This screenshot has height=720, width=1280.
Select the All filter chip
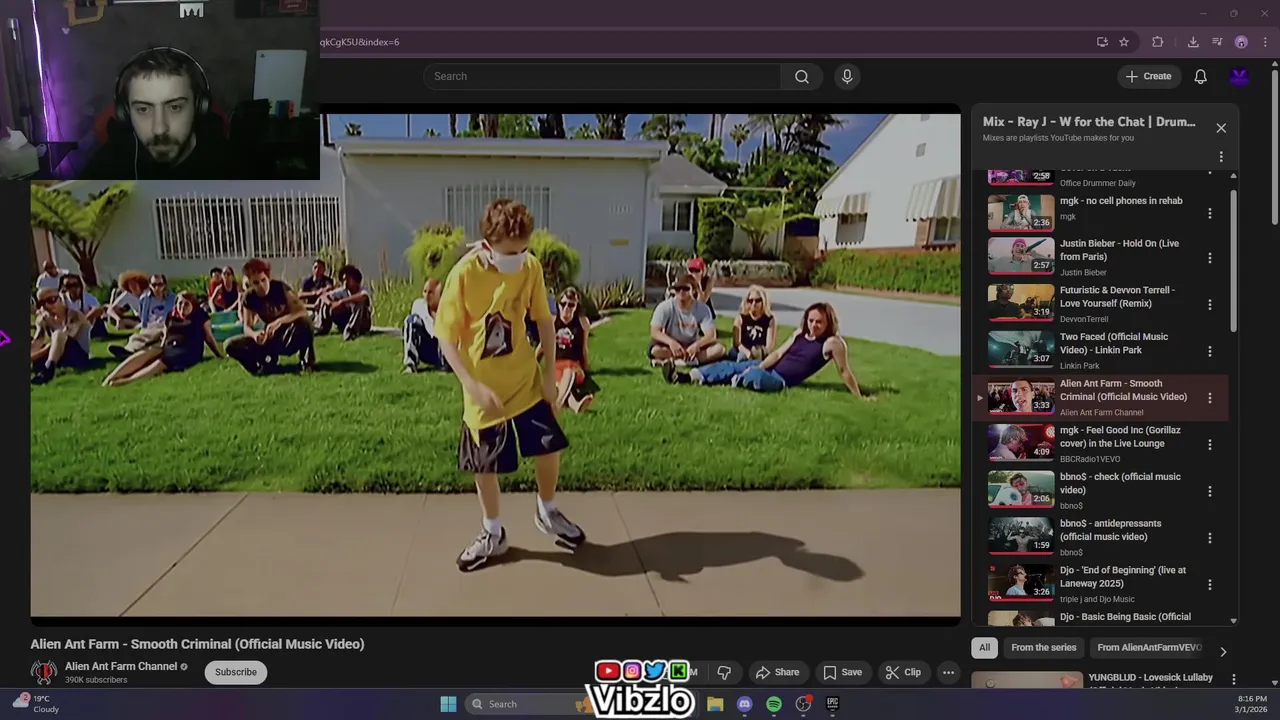984,647
